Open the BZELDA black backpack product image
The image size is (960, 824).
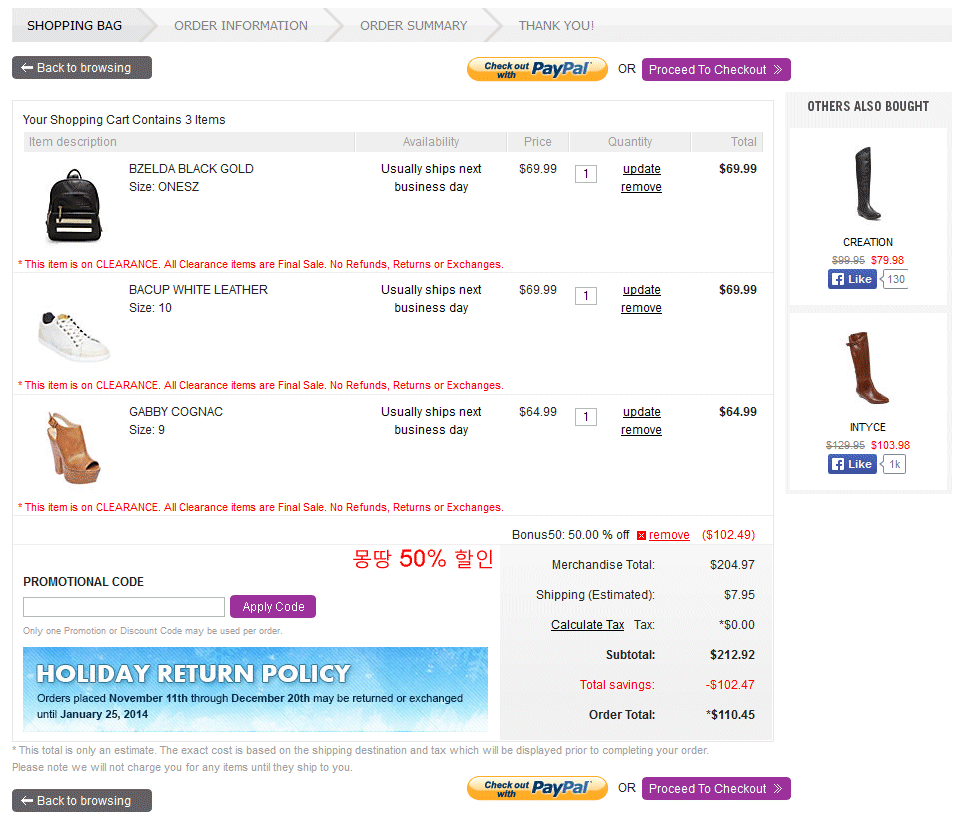coord(73,206)
